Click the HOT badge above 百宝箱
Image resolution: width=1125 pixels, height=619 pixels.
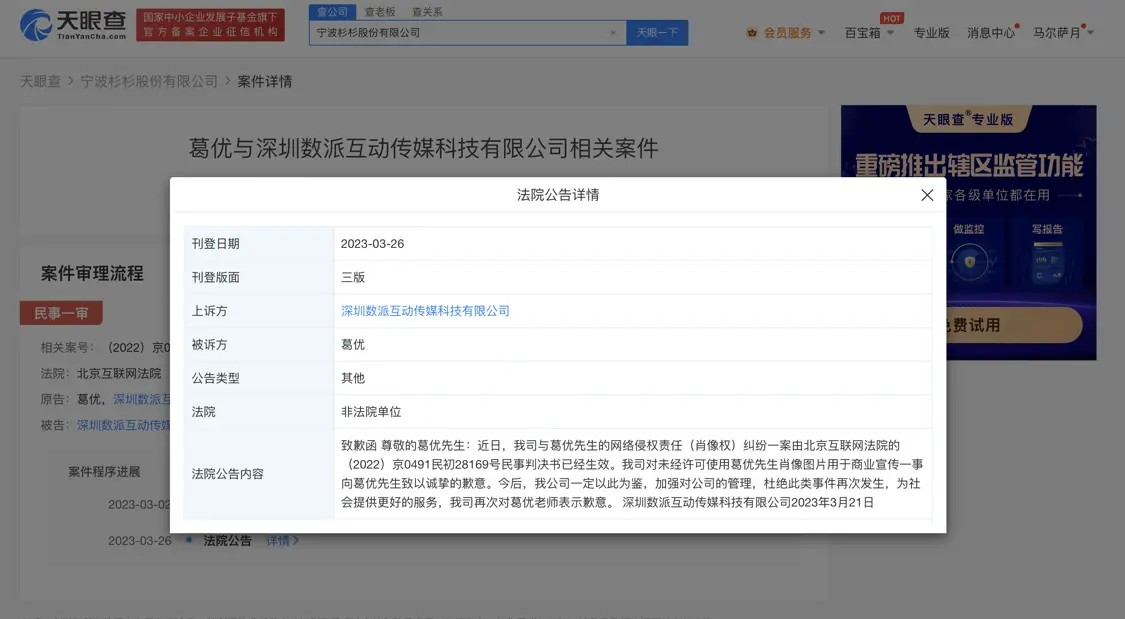[892, 19]
